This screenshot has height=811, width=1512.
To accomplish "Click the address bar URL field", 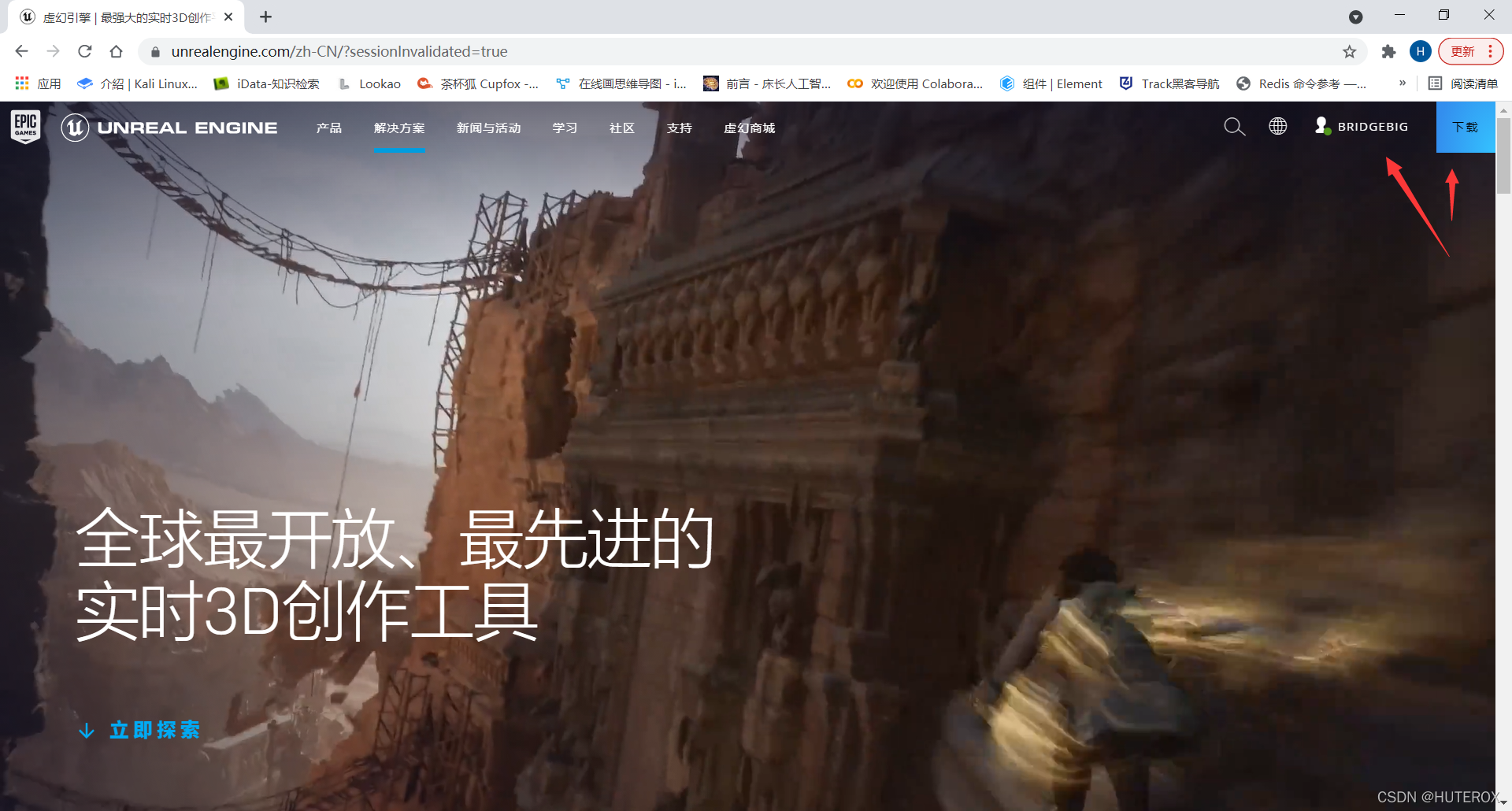I will click(x=339, y=51).
